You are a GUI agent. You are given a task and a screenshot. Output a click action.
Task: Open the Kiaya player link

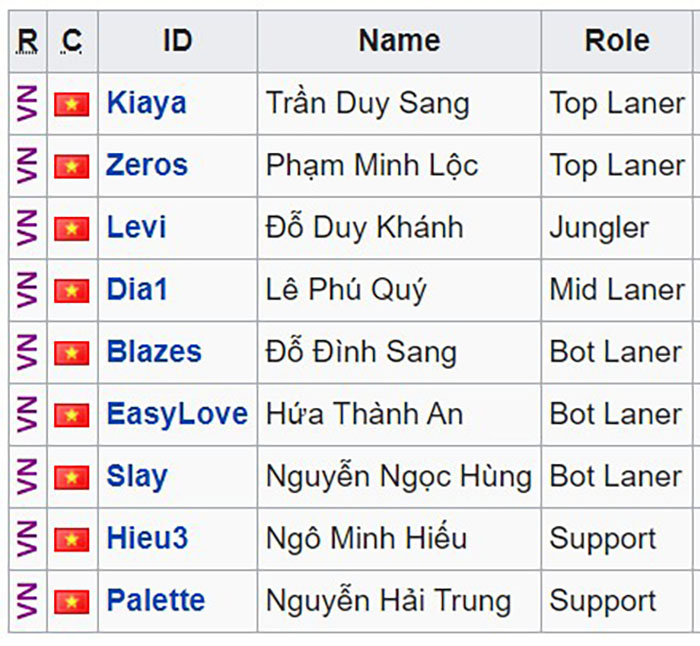click(146, 104)
